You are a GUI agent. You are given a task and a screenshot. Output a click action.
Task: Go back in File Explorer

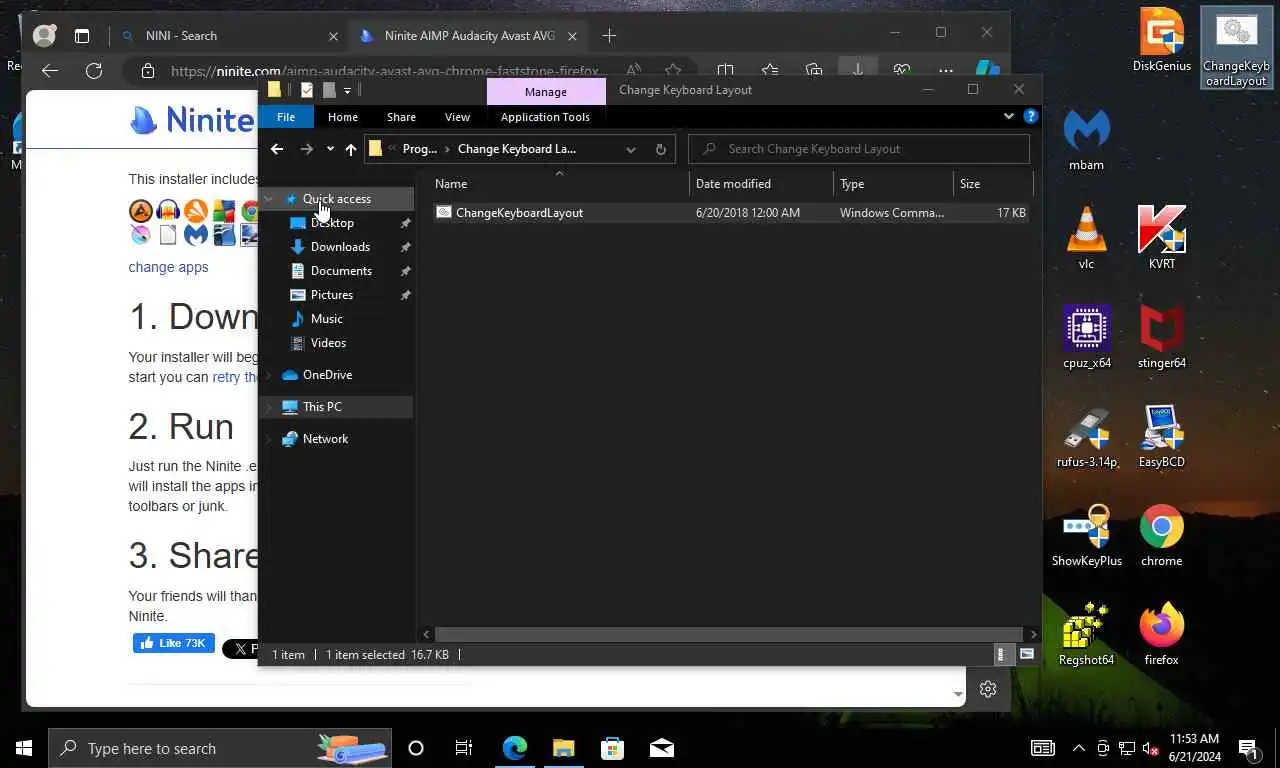pos(277,149)
